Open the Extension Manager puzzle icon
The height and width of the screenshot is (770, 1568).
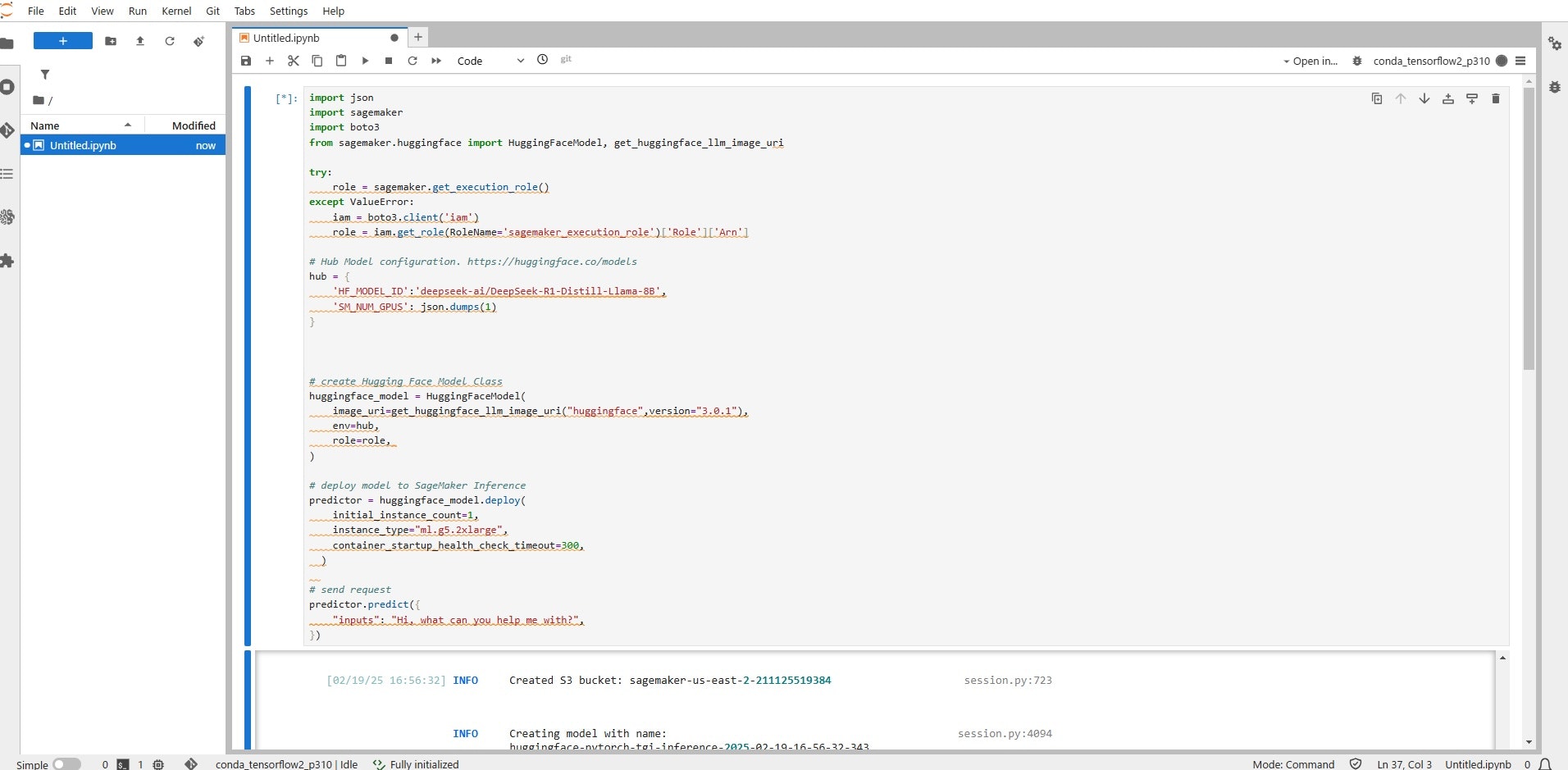7,261
